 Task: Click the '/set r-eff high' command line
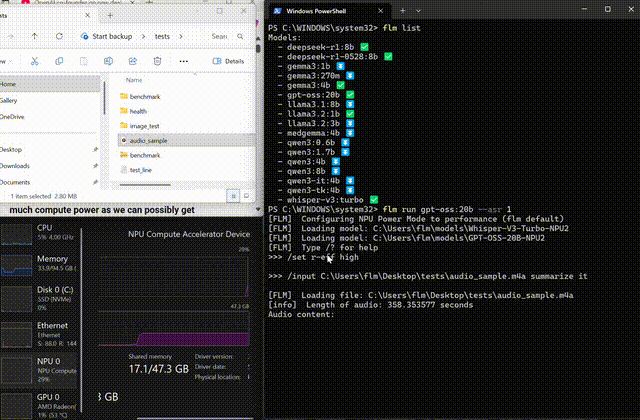pos(313,257)
